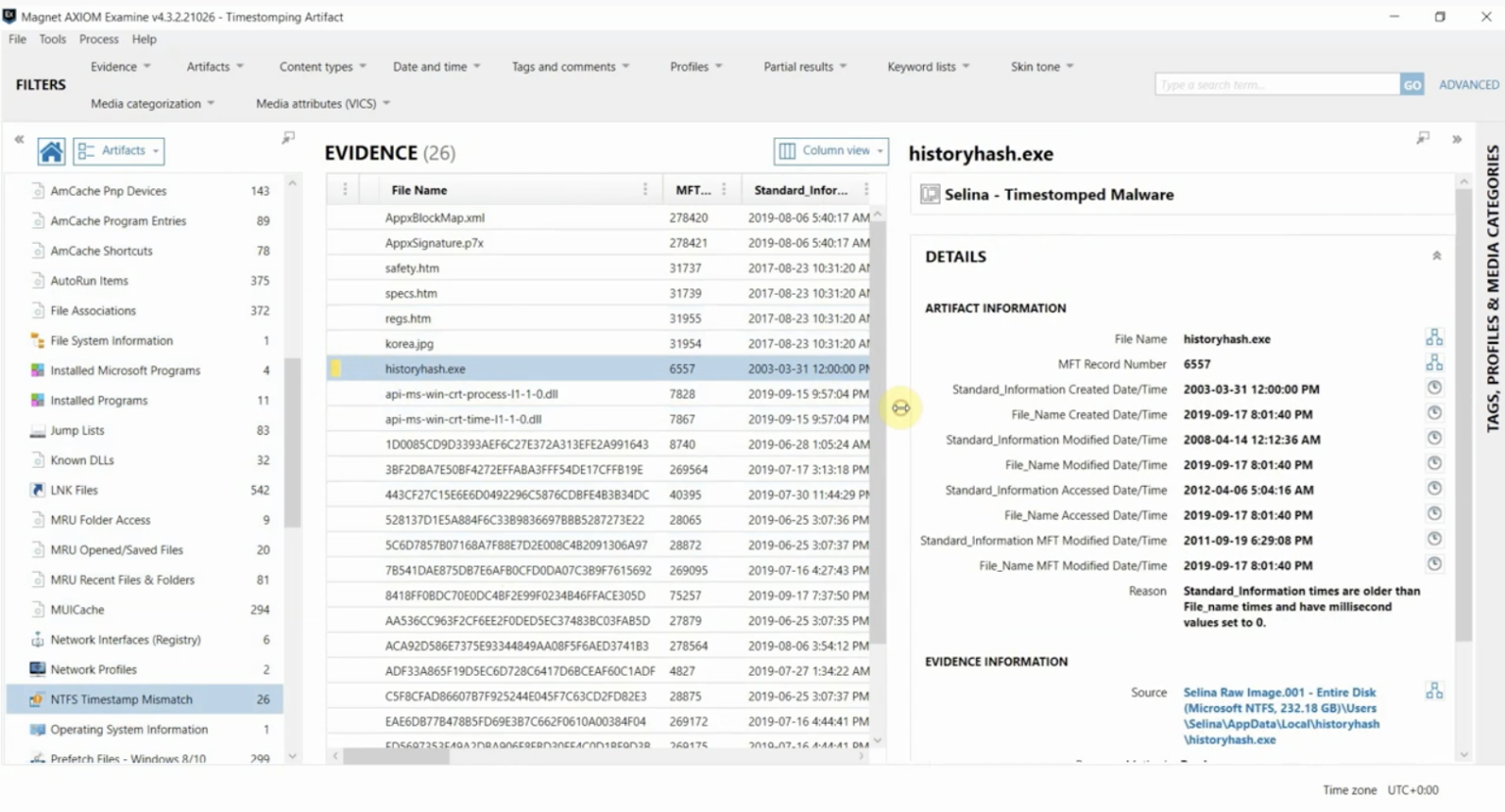This screenshot has height=812, width=1505.
Task: Click the pin icon above the details panel
Action: pos(1422,138)
